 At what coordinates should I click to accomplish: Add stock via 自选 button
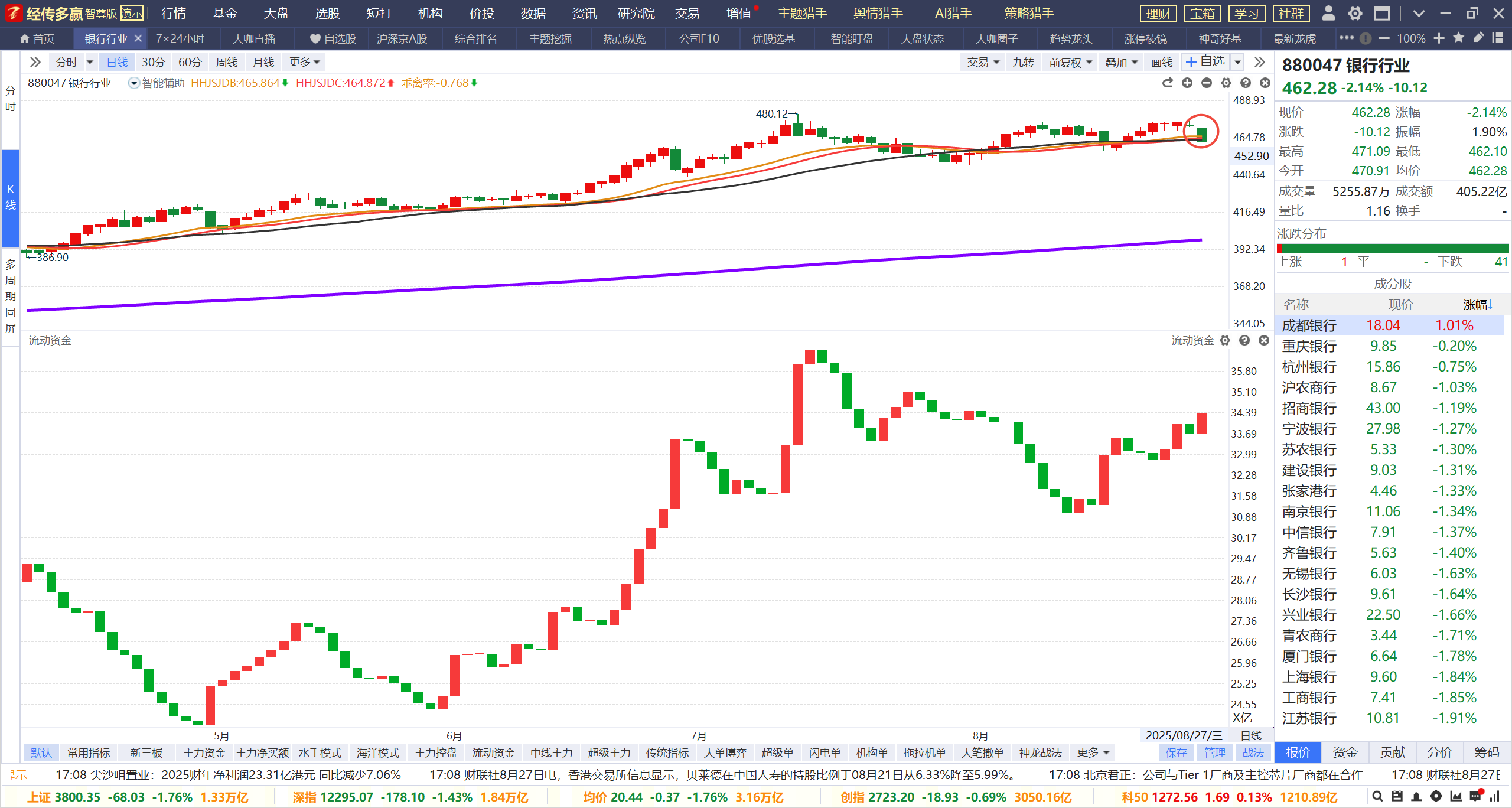pos(1206,61)
